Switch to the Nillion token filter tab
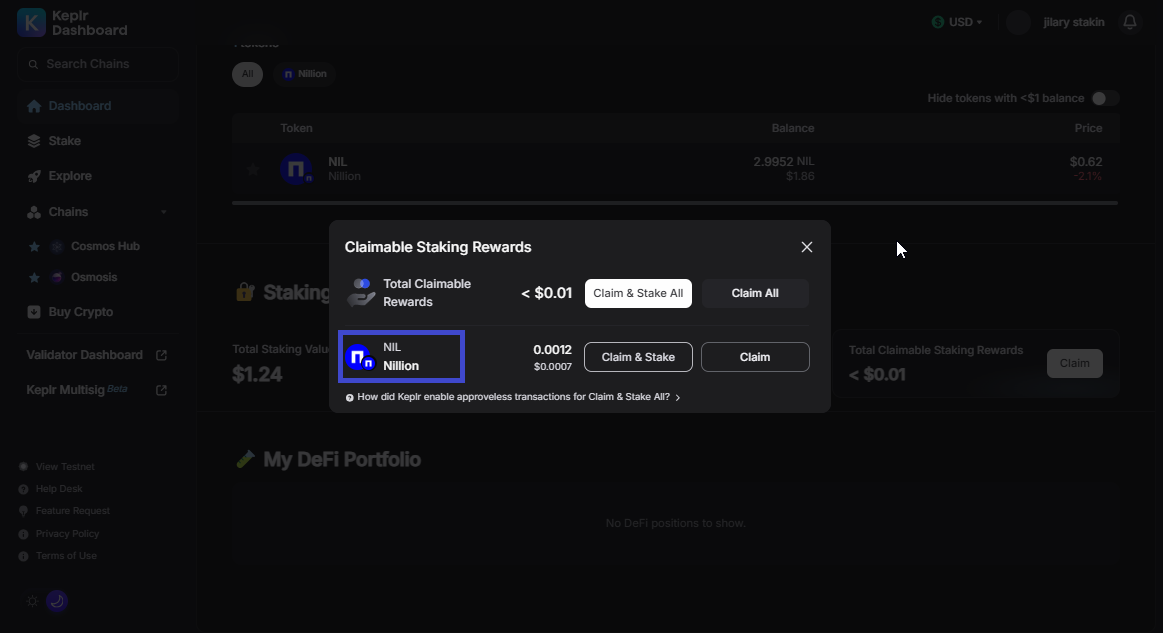The width and height of the screenshot is (1163, 633). pos(304,73)
